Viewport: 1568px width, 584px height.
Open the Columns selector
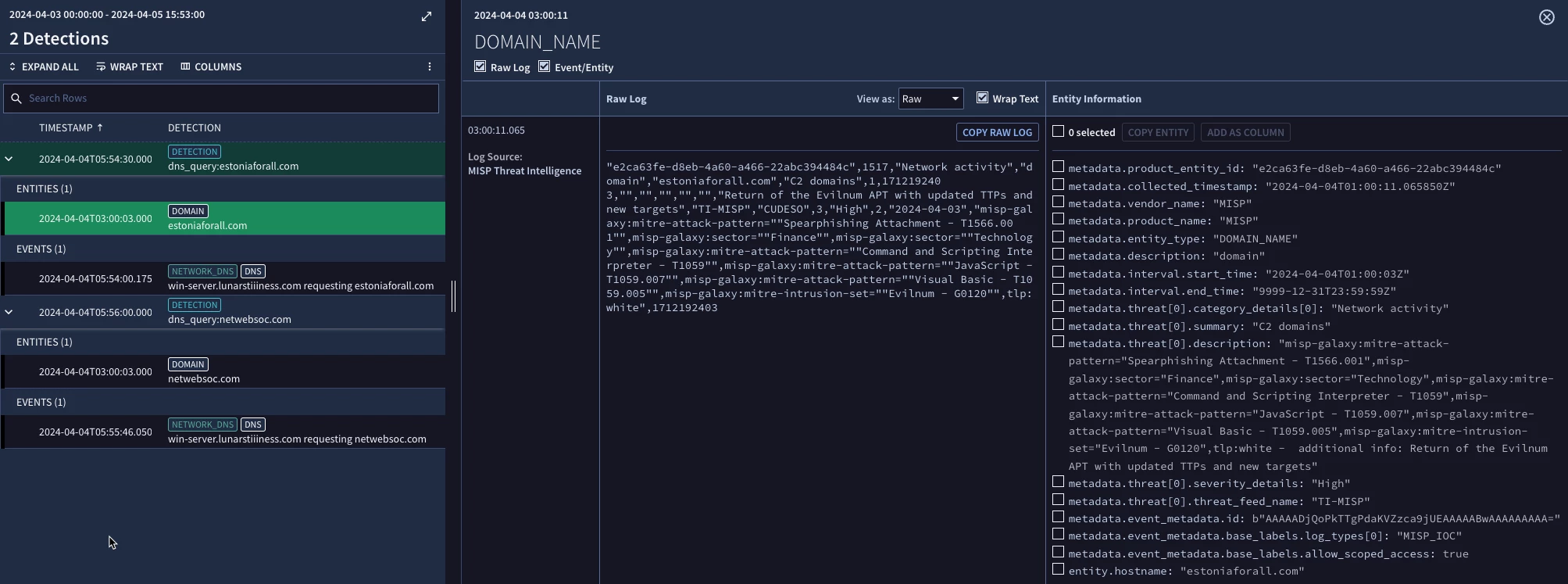(211, 66)
